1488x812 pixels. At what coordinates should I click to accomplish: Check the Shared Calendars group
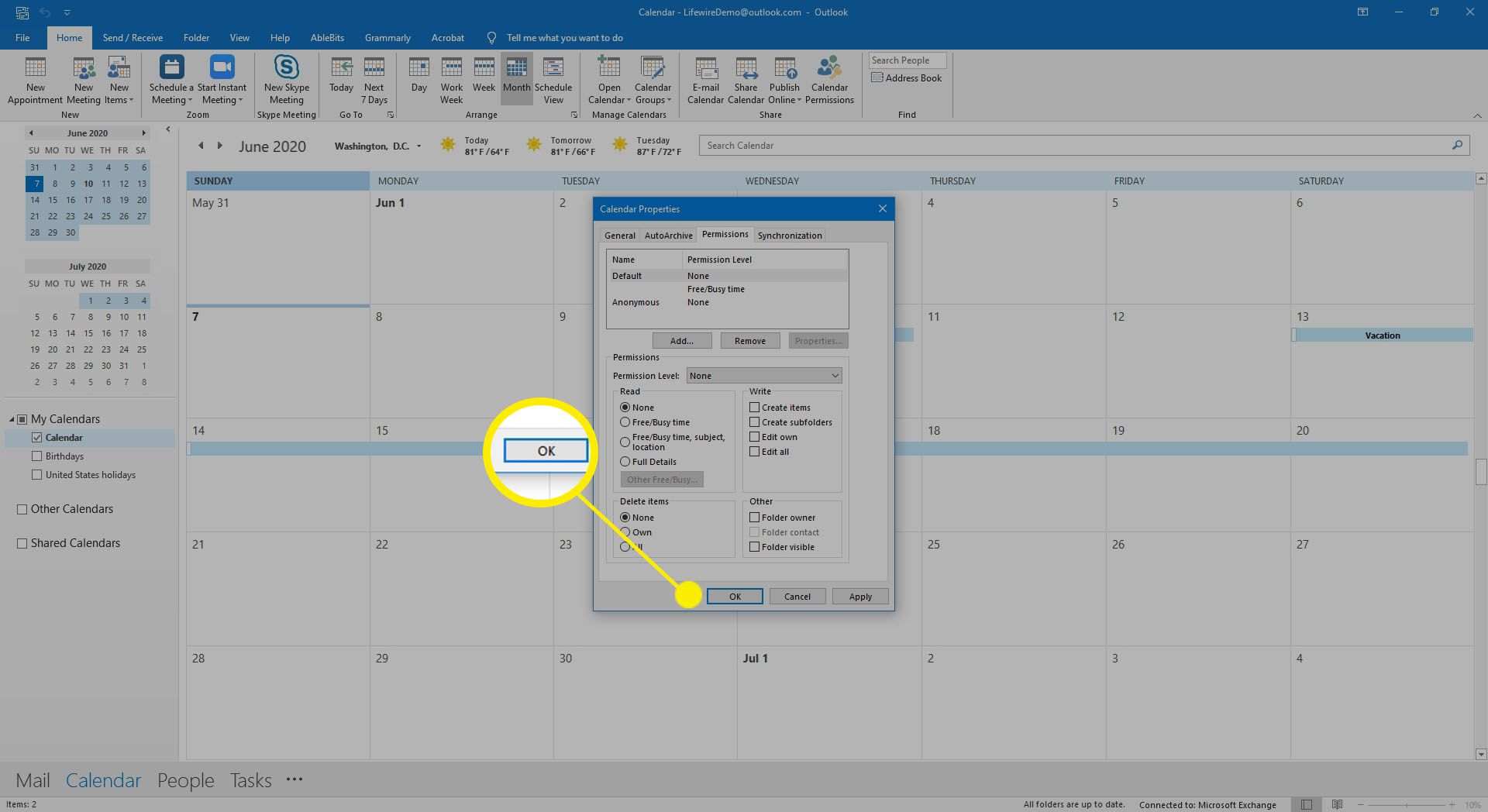click(22, 543)
